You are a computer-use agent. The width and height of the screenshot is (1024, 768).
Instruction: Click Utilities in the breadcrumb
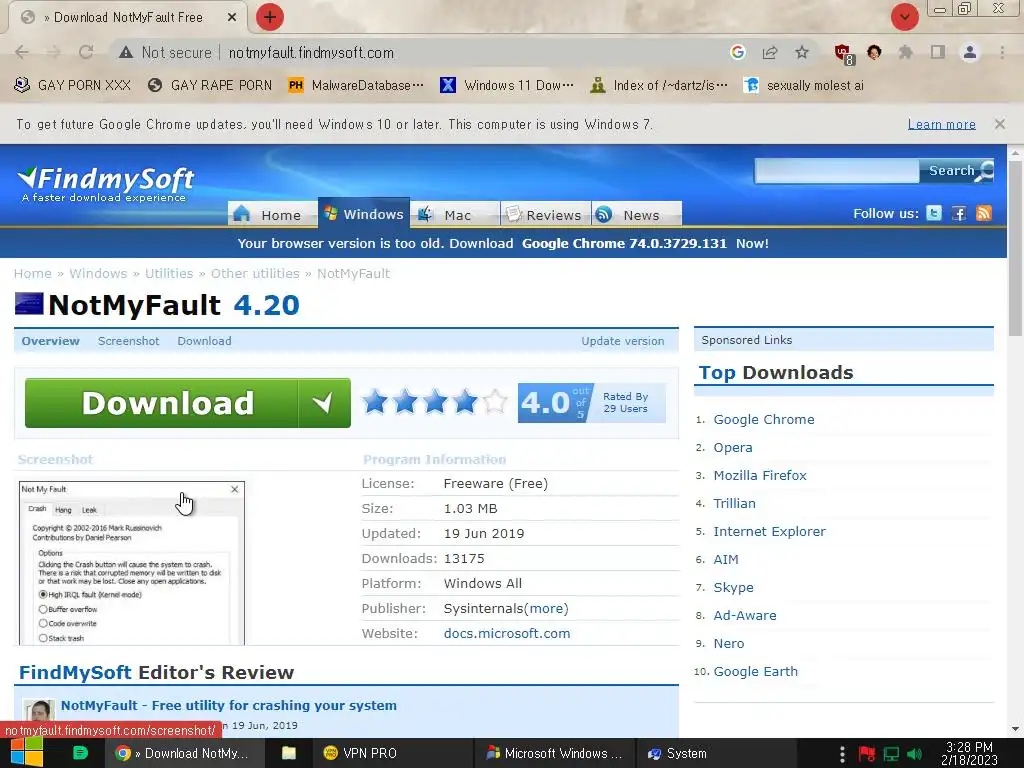coord(169,274)
